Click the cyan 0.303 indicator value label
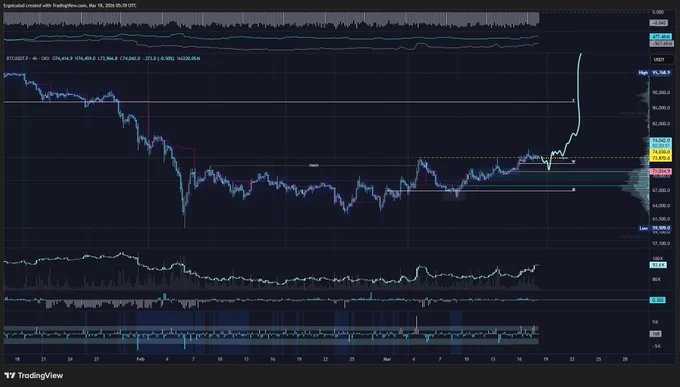 (658, 300)
